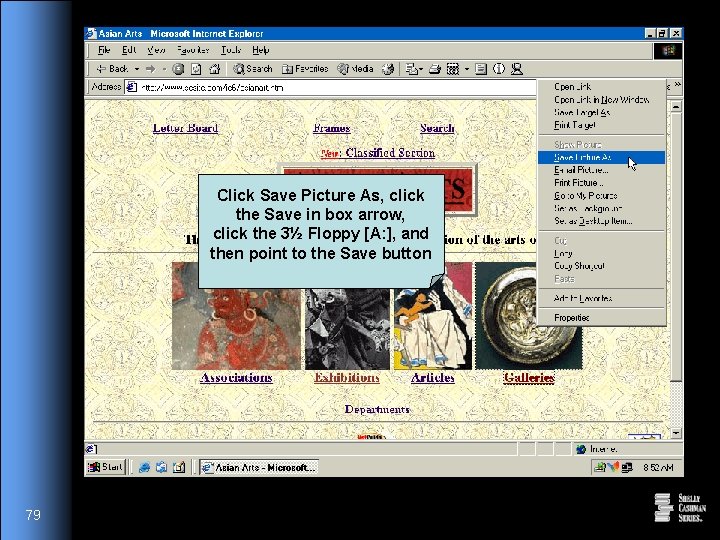Choose Open Link in New Window
Image resolution: width=720 pixels, height=540 pixels.
click(x=601, y=99)
